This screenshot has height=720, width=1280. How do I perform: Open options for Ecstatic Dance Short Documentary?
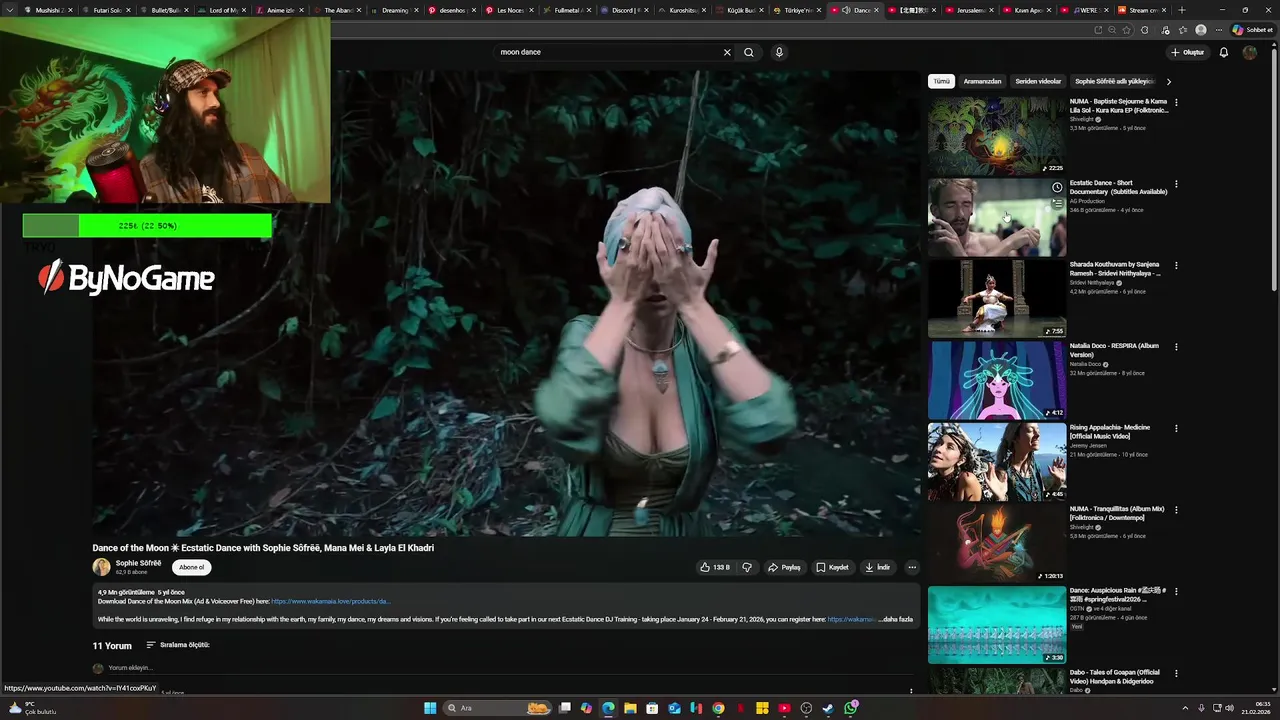(1176, 184)
